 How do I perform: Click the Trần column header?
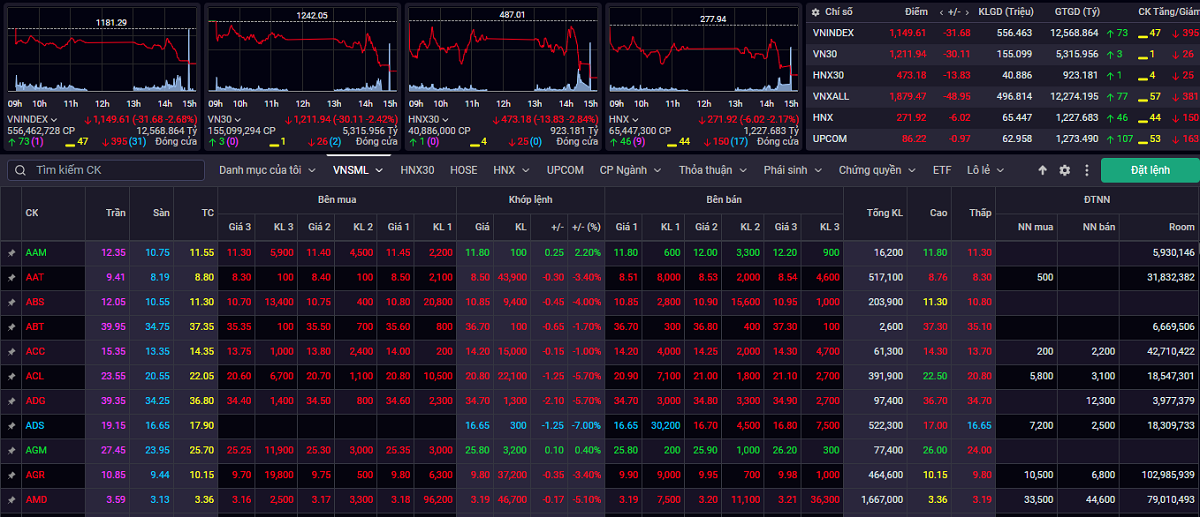tap(114, 213)
